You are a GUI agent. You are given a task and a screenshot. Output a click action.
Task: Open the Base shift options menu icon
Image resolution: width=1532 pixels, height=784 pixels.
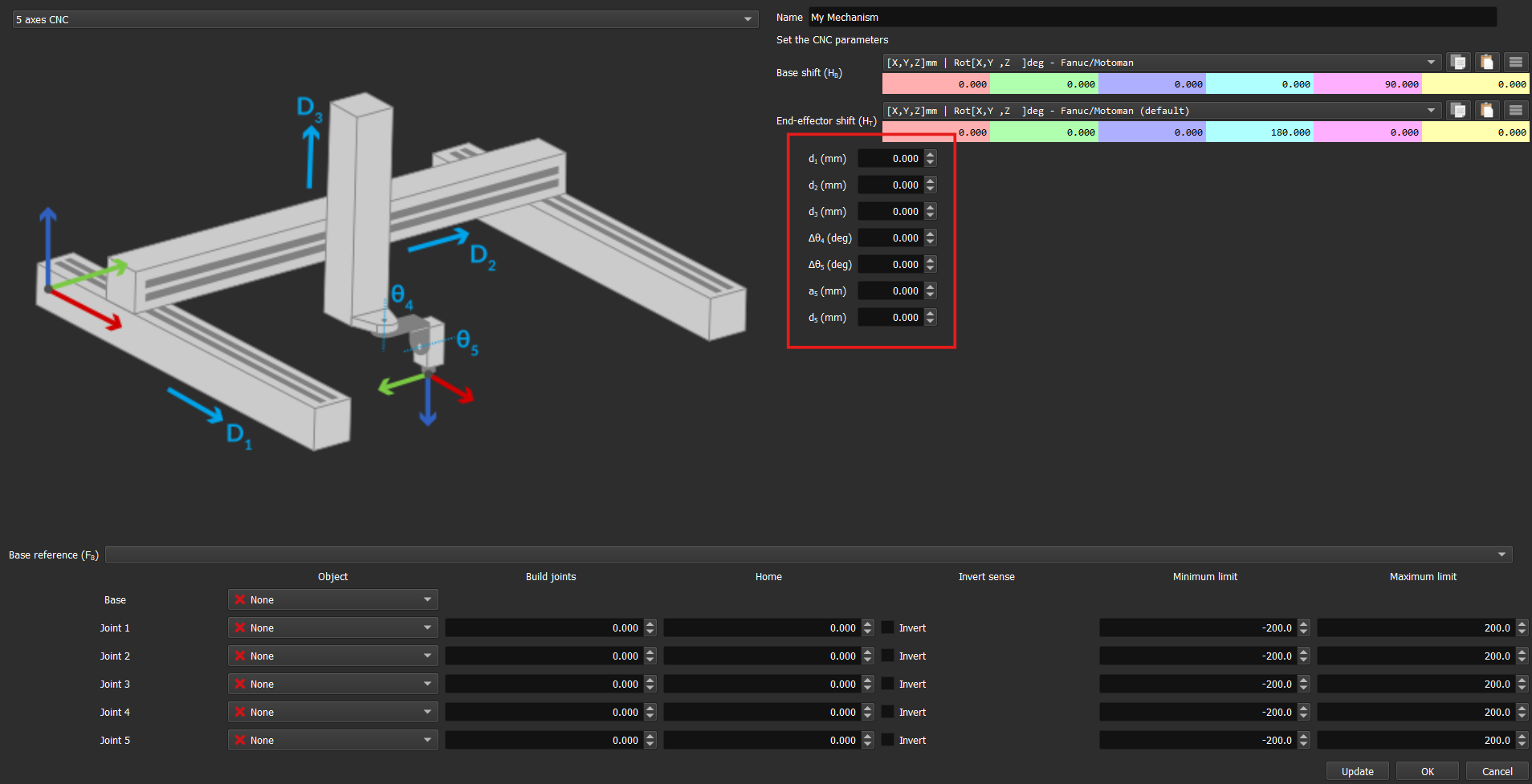(x=1515, y=63)
